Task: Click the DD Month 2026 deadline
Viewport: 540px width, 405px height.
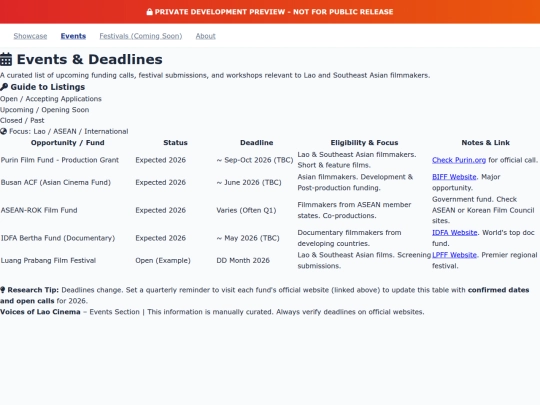Action: [x=243, y=260]
